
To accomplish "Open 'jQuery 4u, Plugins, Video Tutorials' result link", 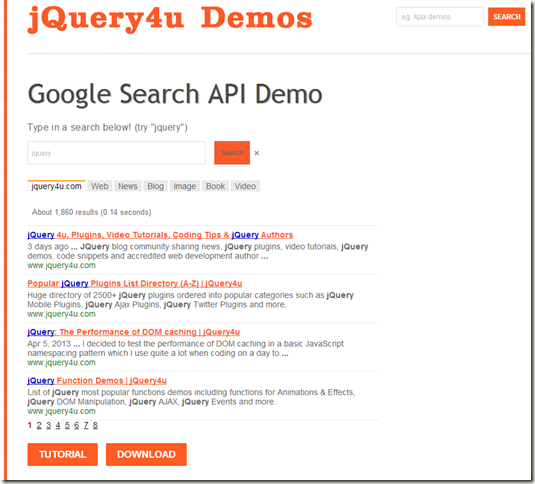I will 160,235.
